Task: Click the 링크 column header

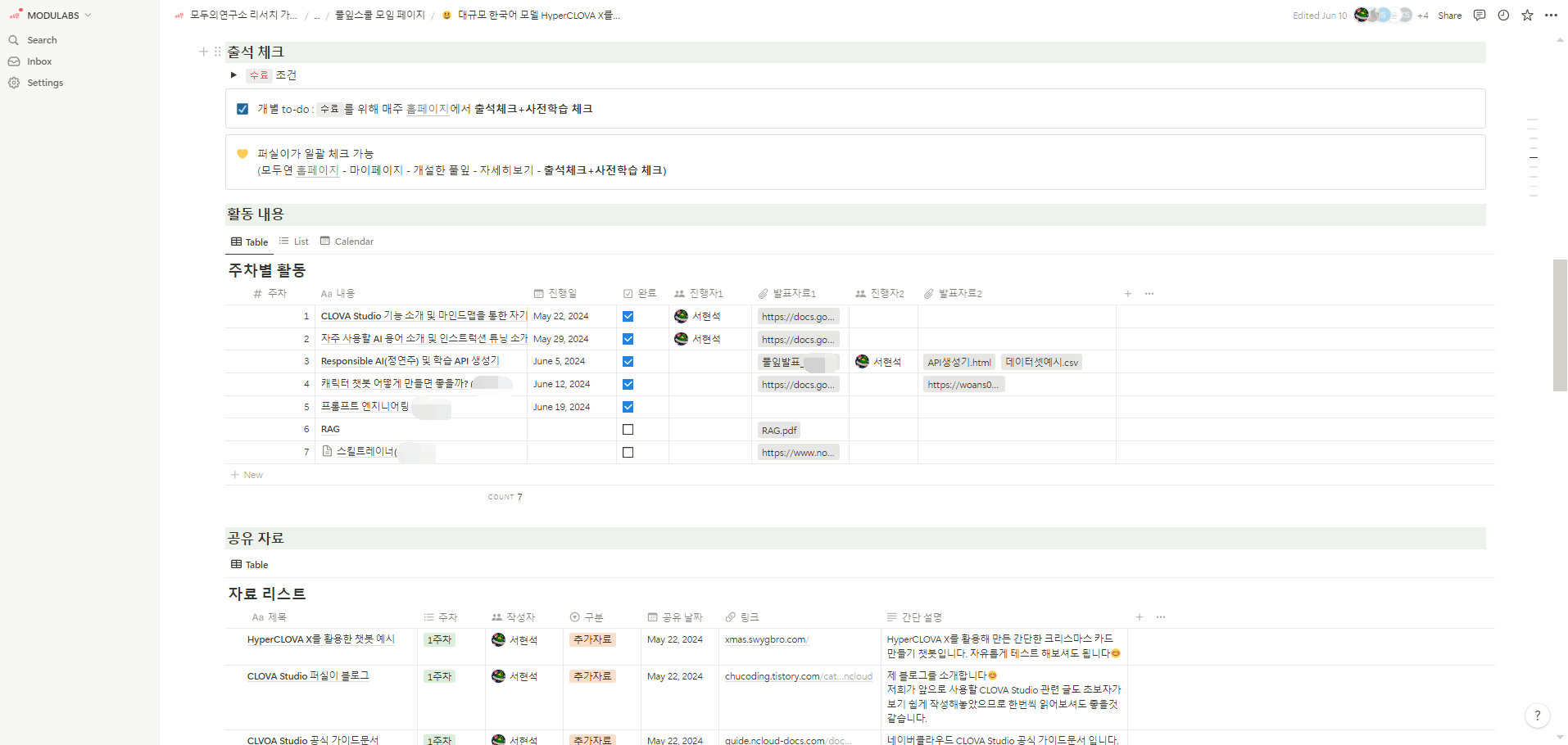Action: [742, 617]
